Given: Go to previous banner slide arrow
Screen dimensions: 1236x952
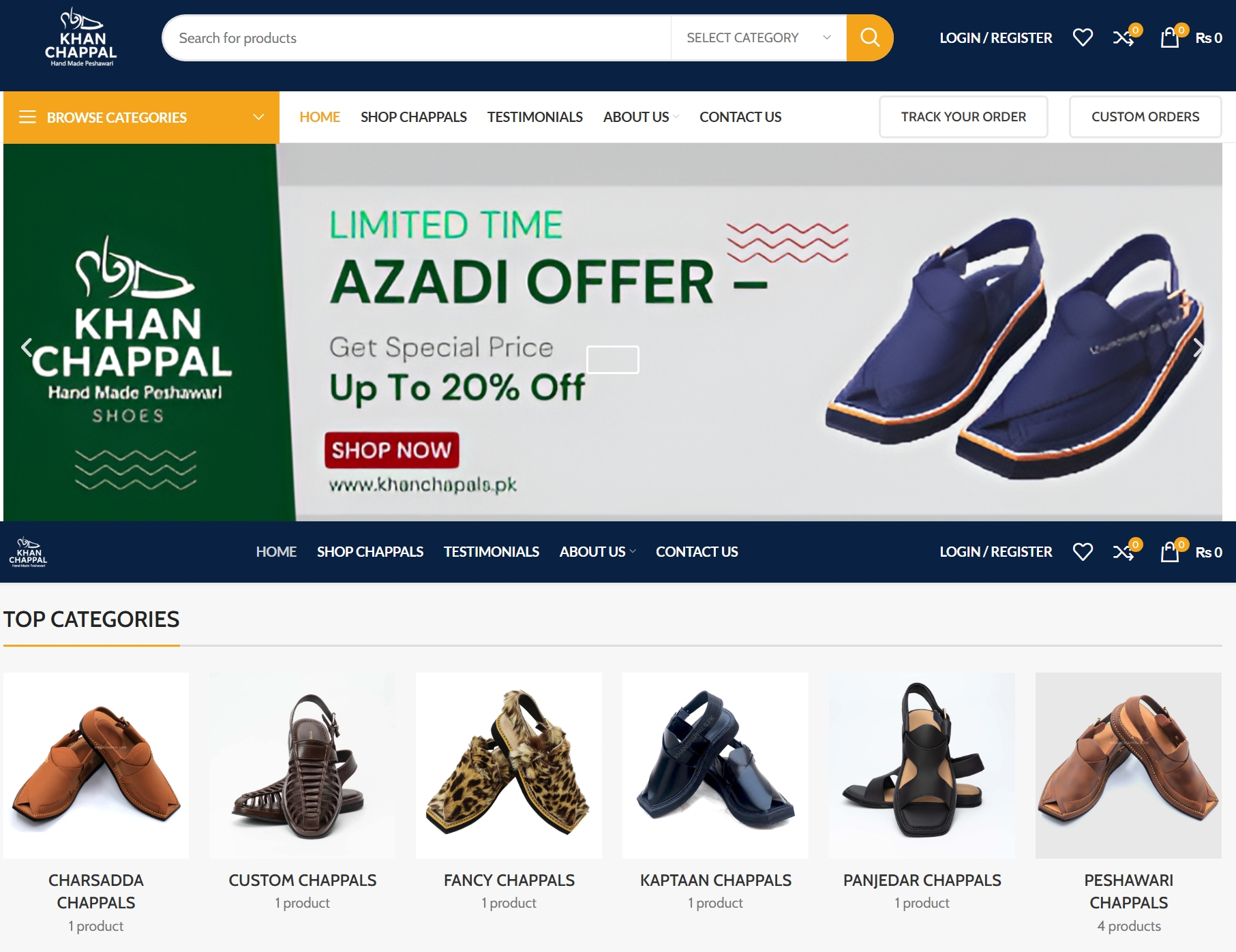Looking at the screenshot, I should click(27, 348).
